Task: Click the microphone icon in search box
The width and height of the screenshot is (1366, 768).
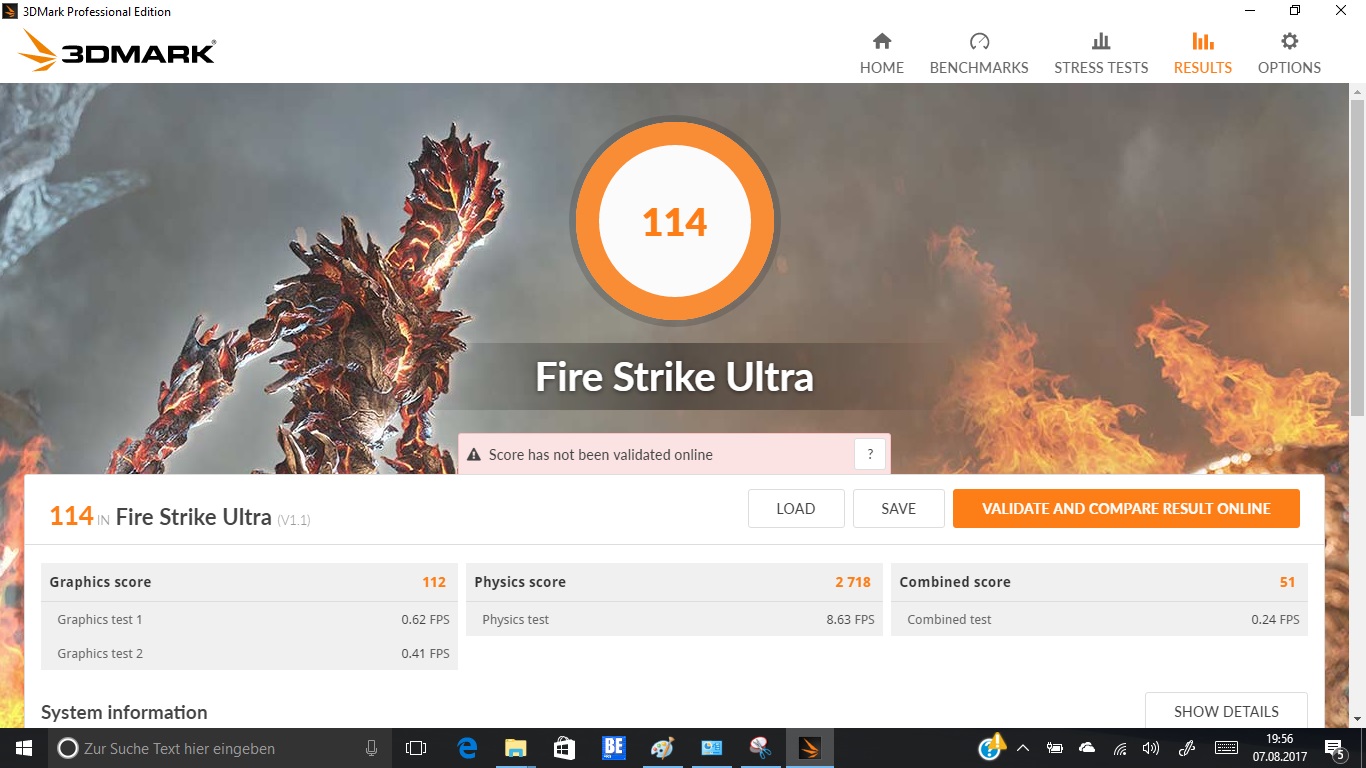Action: click(371, 748)
